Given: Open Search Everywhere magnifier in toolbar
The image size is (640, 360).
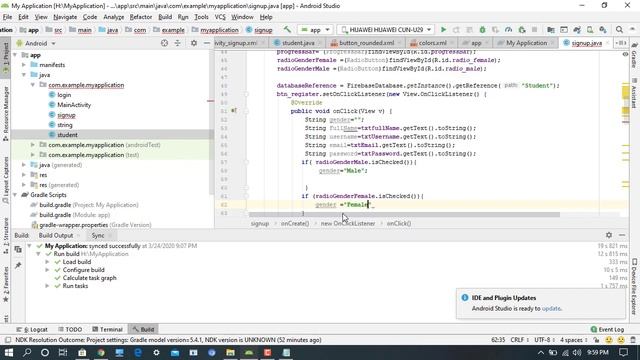Looking at the screenshot, I should click(x=619, y=30).
